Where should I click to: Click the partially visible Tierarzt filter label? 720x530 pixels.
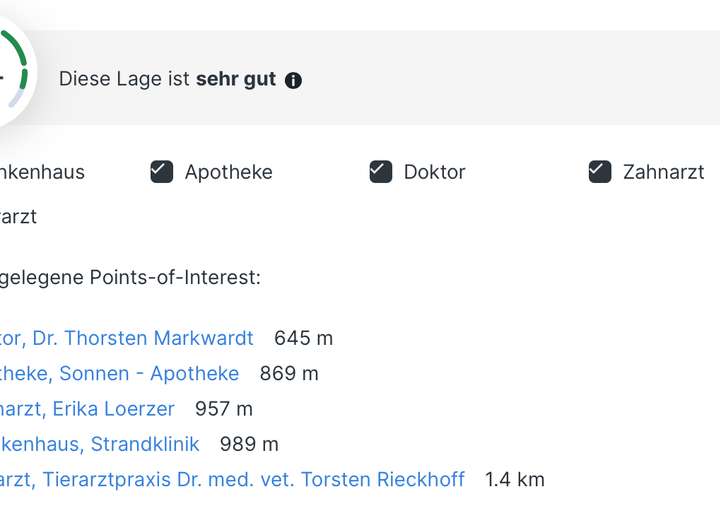[x=18, y=217]
